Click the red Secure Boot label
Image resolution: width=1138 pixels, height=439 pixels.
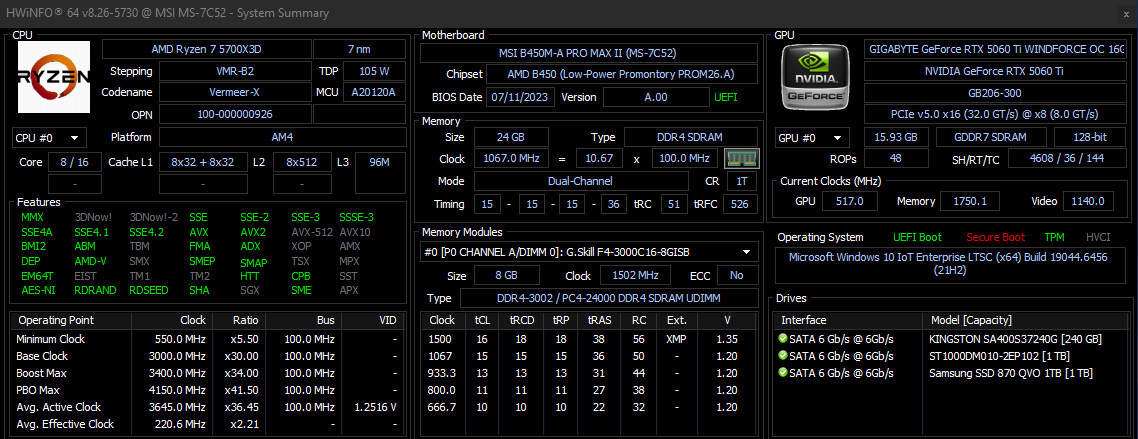[x=995, y=237]
